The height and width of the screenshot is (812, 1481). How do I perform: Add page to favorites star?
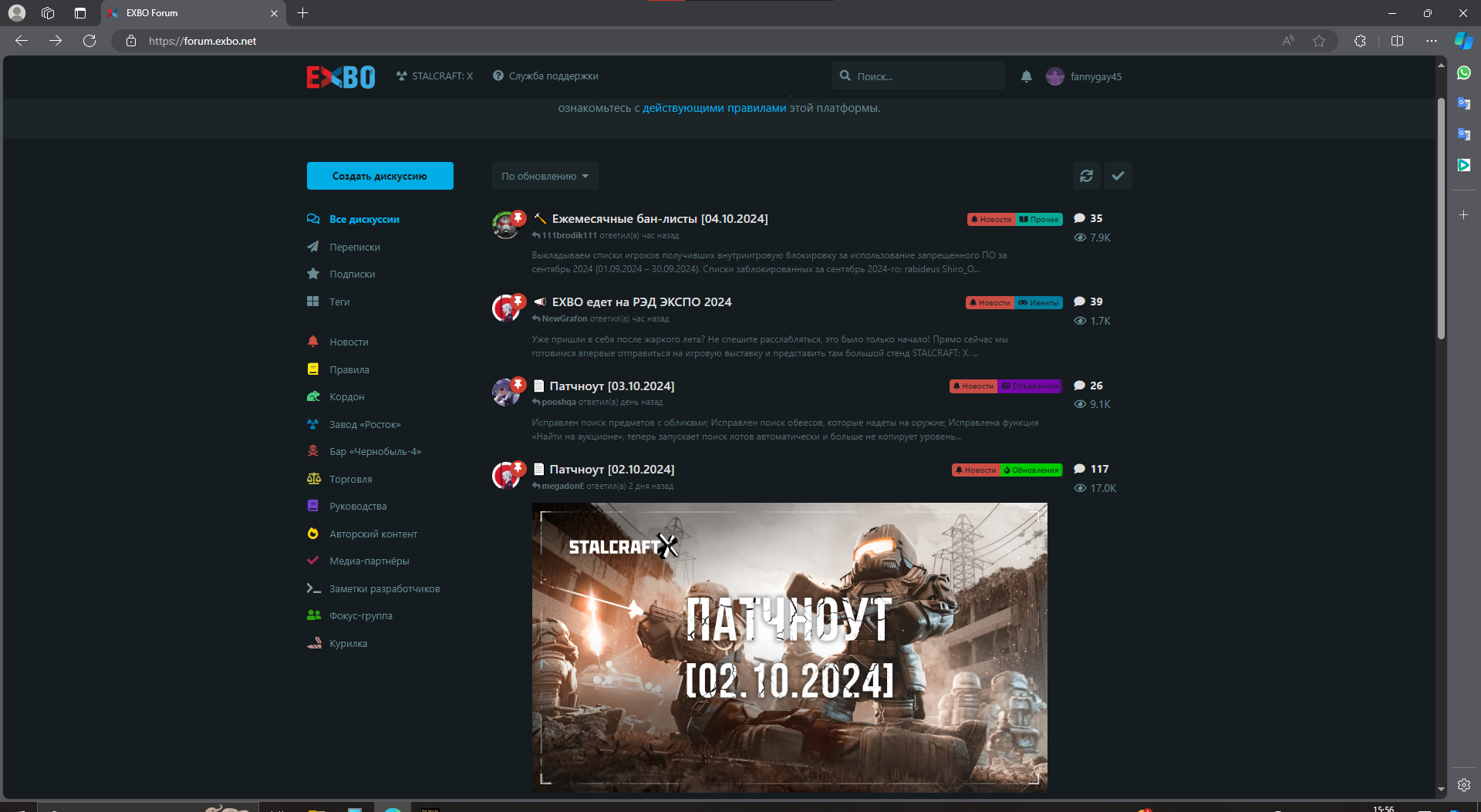point(1319,41)
